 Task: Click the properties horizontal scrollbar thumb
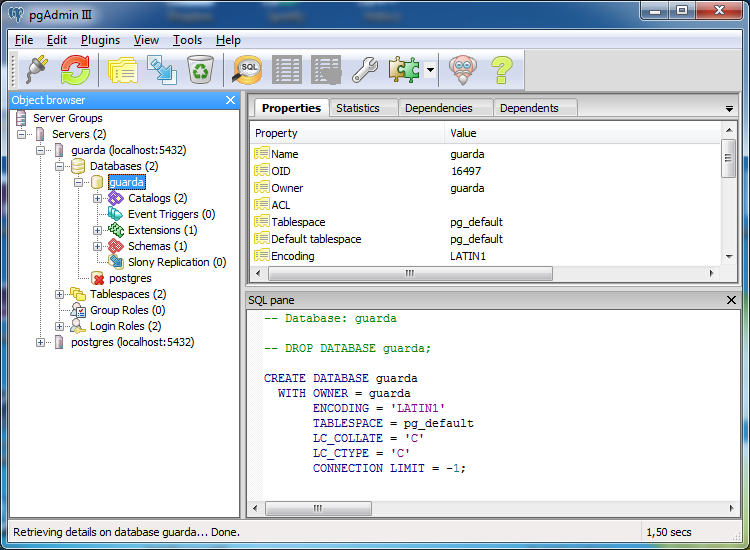[410, 273]
